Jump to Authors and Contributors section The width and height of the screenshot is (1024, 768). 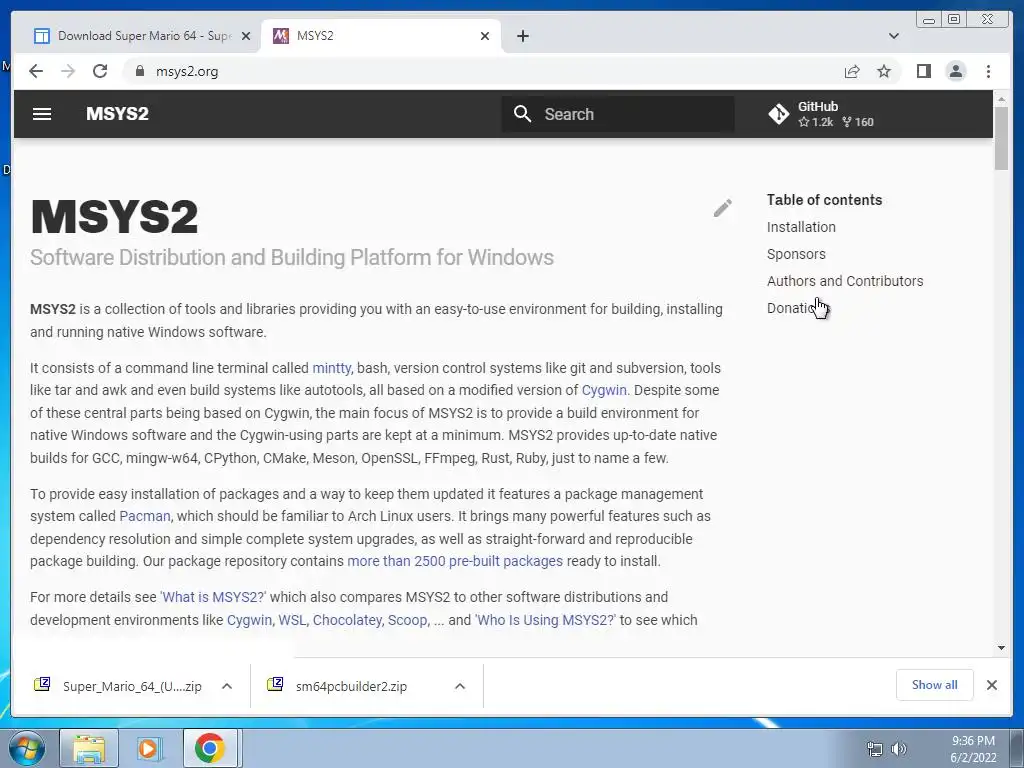click(x=845, y=281)
